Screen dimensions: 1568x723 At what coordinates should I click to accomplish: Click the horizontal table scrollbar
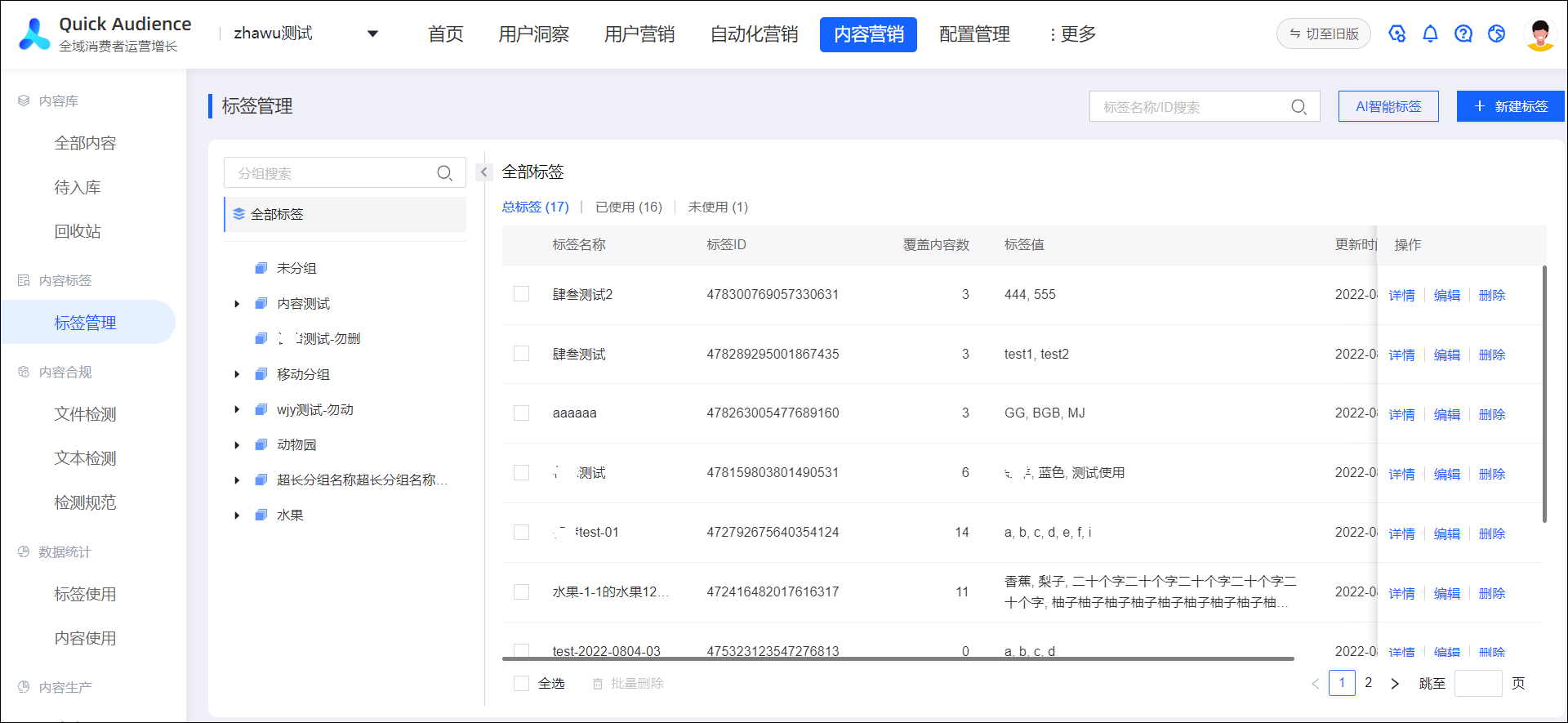click(x=898, y=658)
